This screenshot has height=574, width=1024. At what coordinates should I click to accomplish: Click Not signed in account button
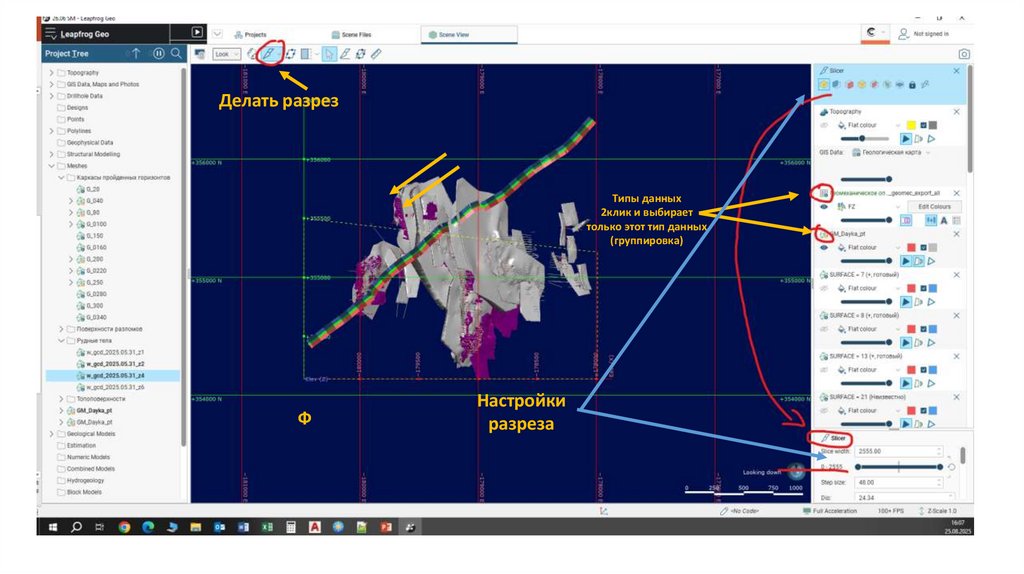click(924, 33)
